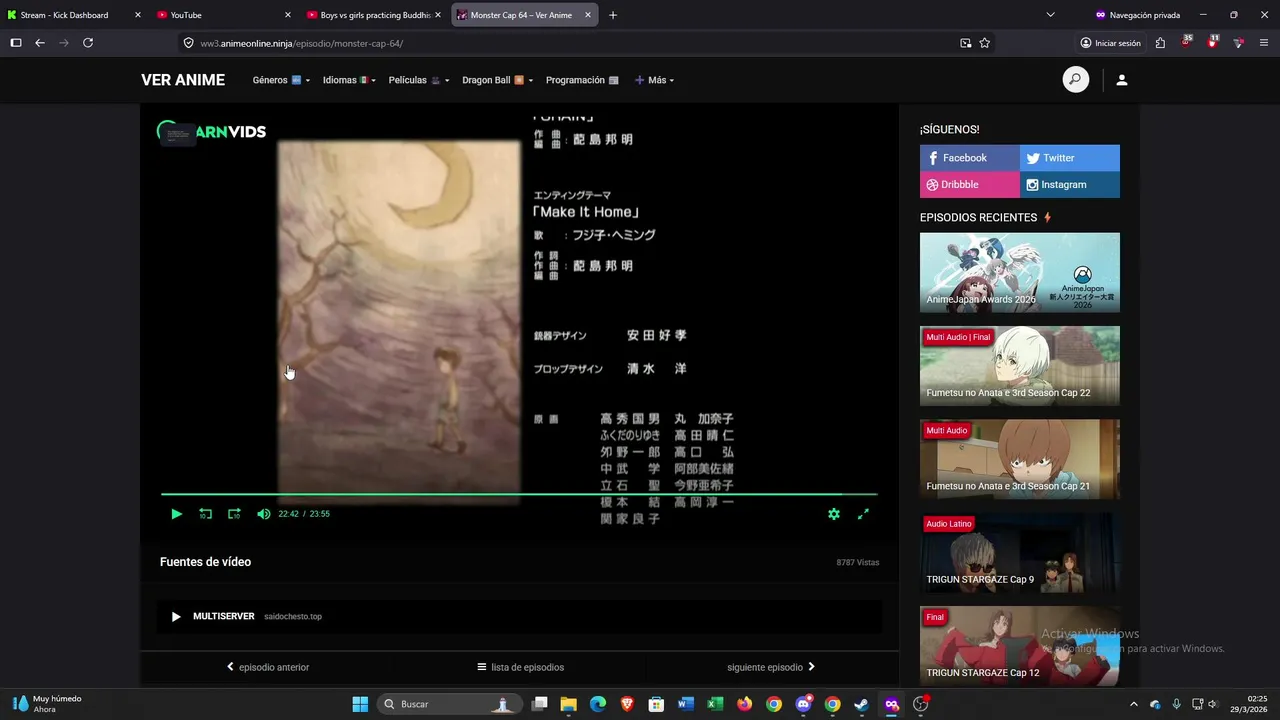This screenshot has width=1280, height=720.
Task: Go to episodio anterior
Action: tap(267, 667)
